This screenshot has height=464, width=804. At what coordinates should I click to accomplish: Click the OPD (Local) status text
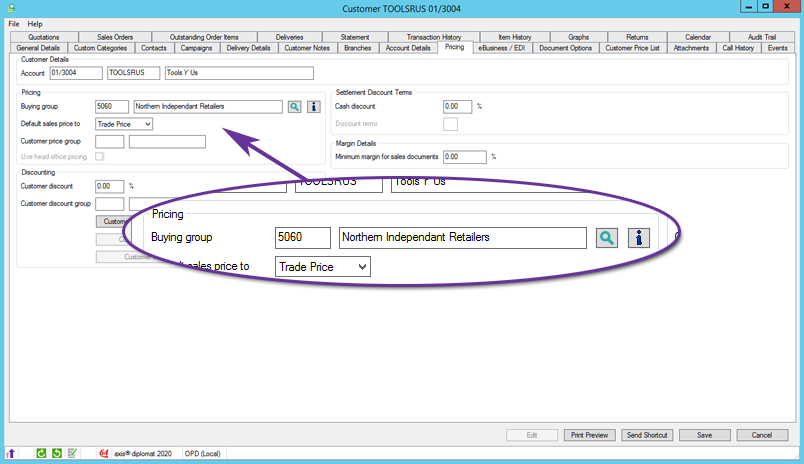(203, 454)
